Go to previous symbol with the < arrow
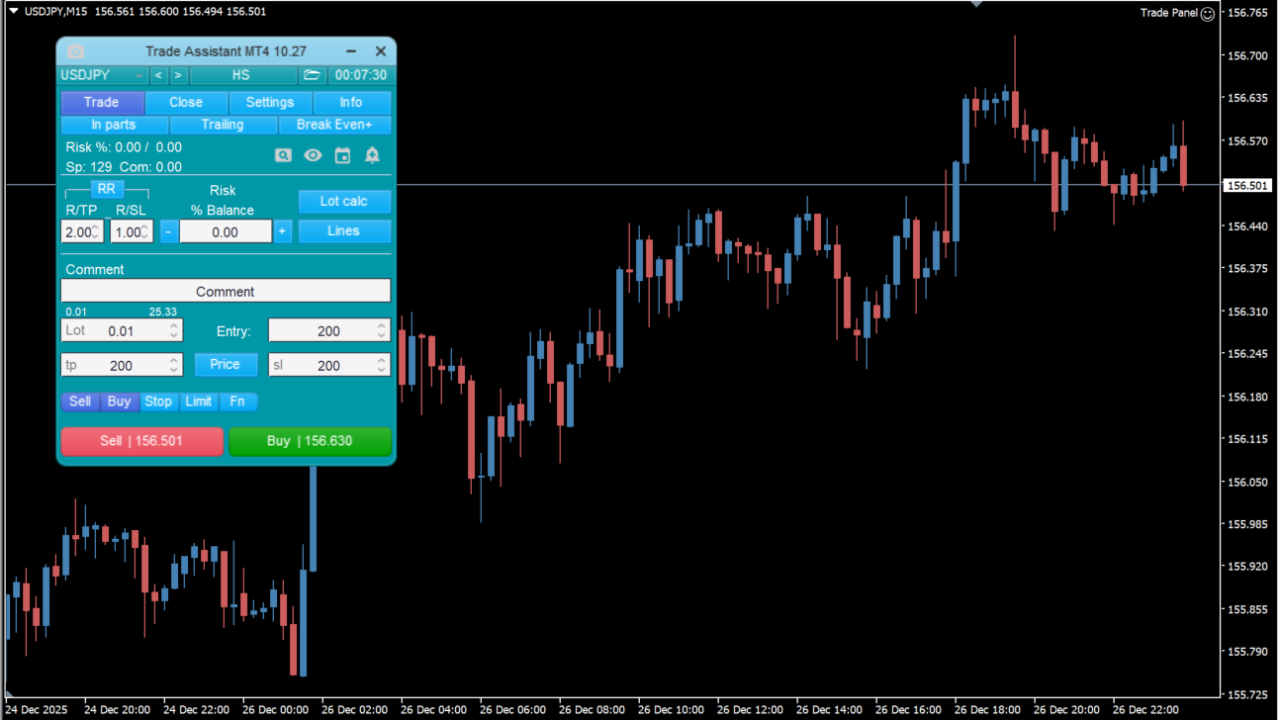This screenshot has width=1280, height=720. click(159, 75)
